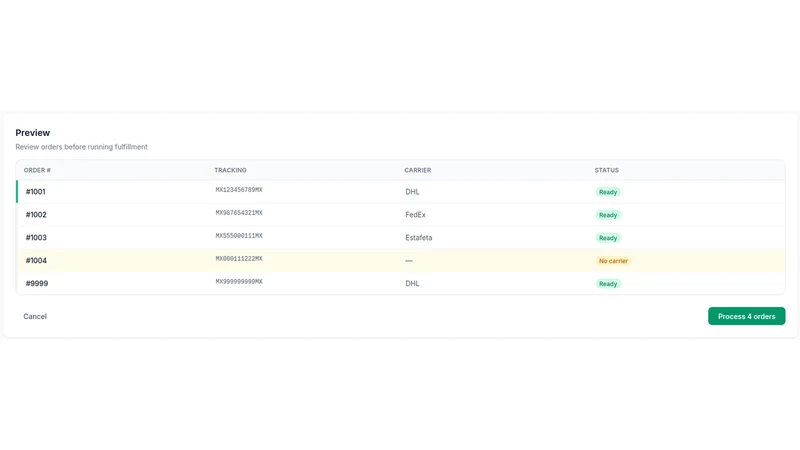Select order number #9999

coord(37,284)
